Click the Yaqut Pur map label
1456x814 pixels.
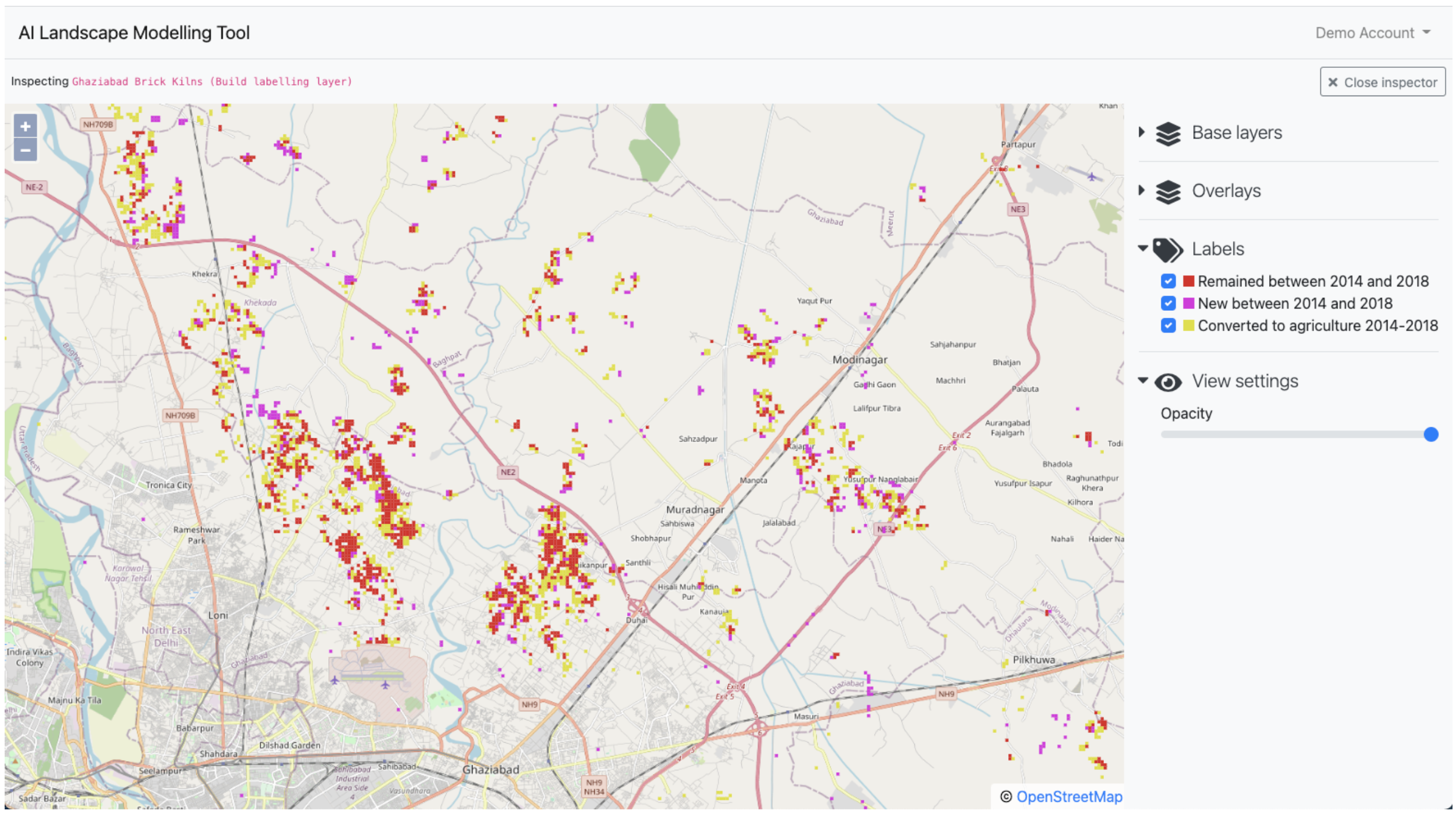coord(814,301)
